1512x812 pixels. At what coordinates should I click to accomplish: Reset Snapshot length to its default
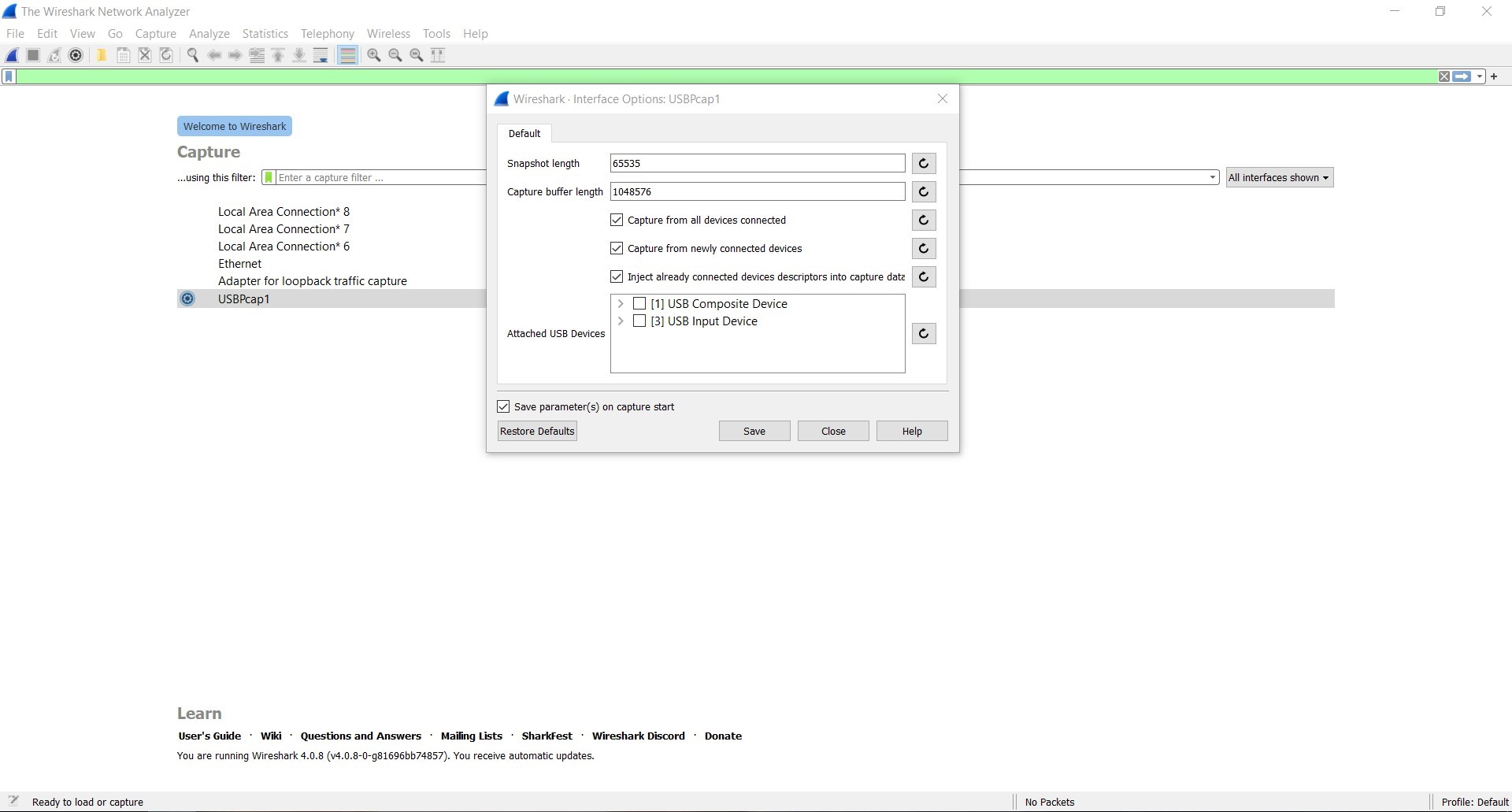pos(924,163)
